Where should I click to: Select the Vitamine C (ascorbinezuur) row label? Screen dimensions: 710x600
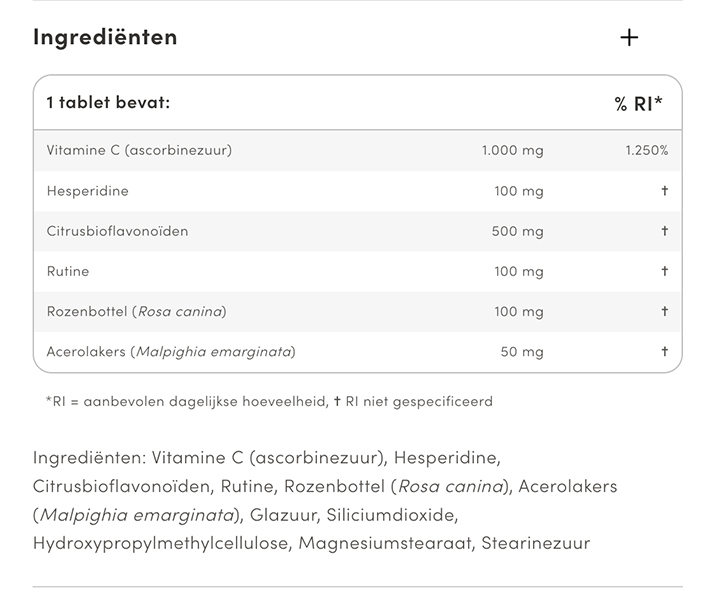tap(139, 150)
